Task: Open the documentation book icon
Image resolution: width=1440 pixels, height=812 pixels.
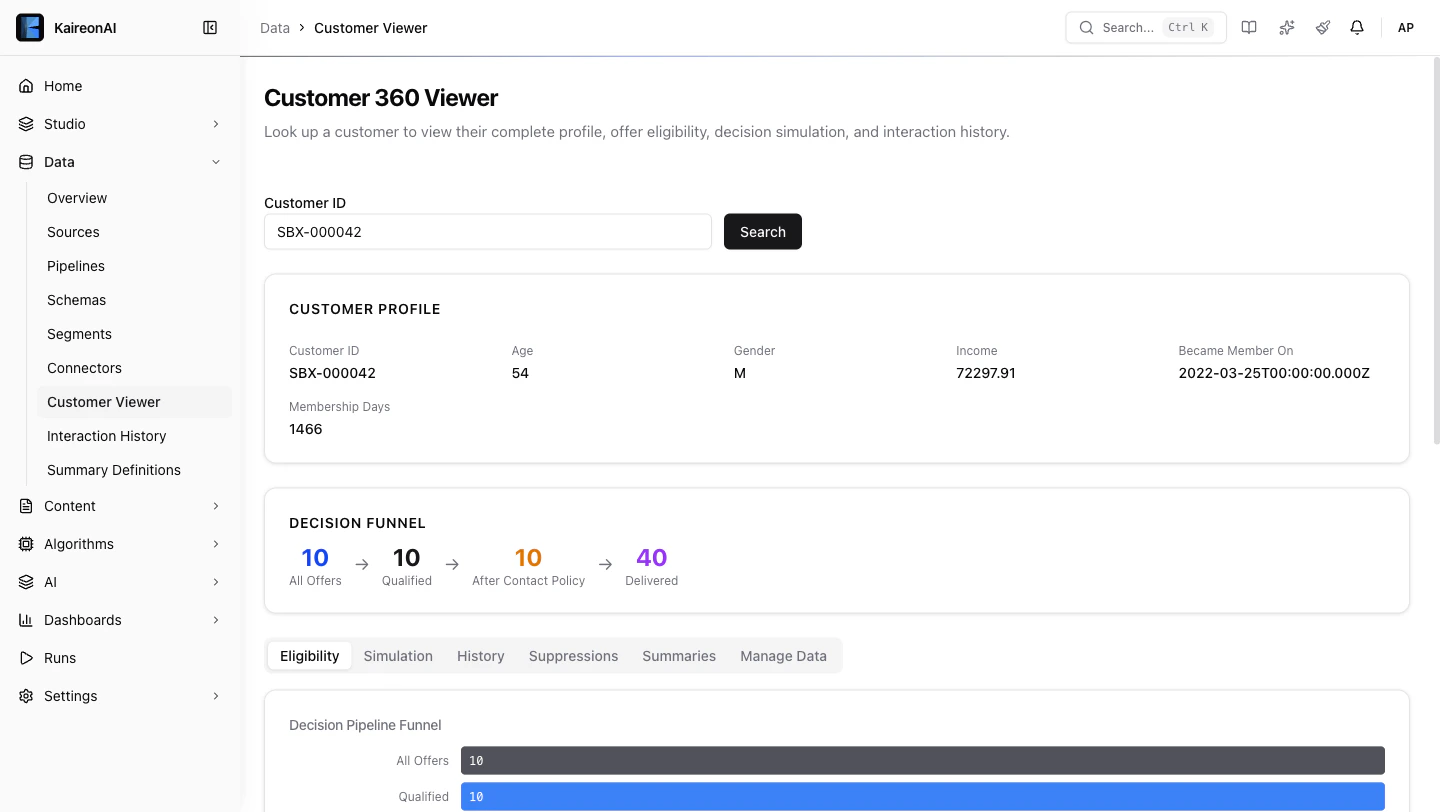Action: (1249, 27)
